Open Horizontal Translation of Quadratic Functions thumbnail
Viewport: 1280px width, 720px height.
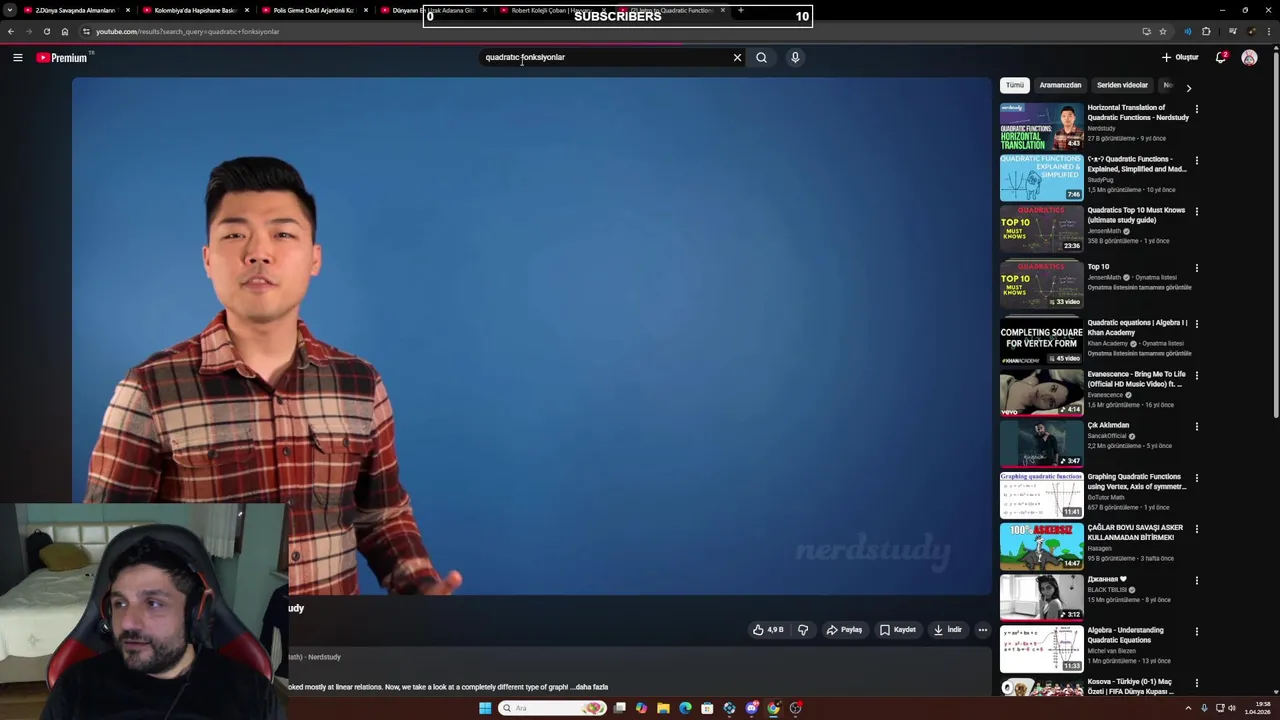pyautogui.click(x=1041, y=126)
